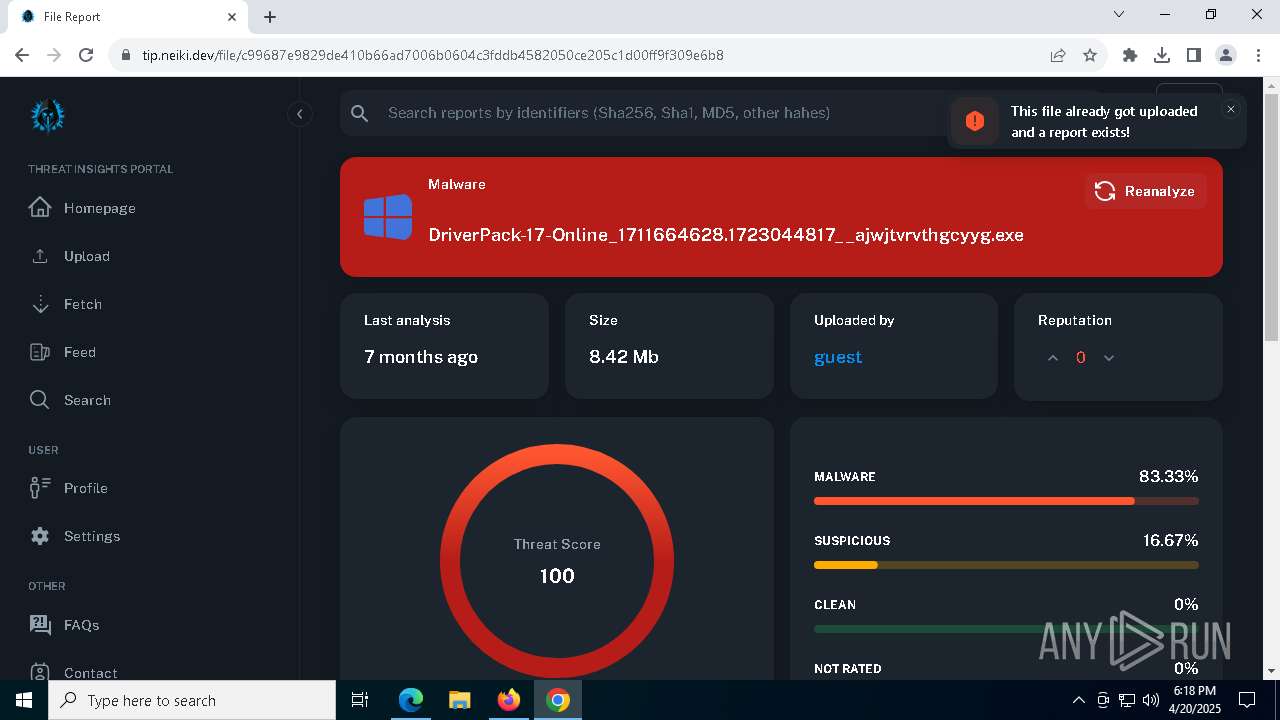Open the Profile page
This screenshot has height=720, width=1280.
coord(86,488)
